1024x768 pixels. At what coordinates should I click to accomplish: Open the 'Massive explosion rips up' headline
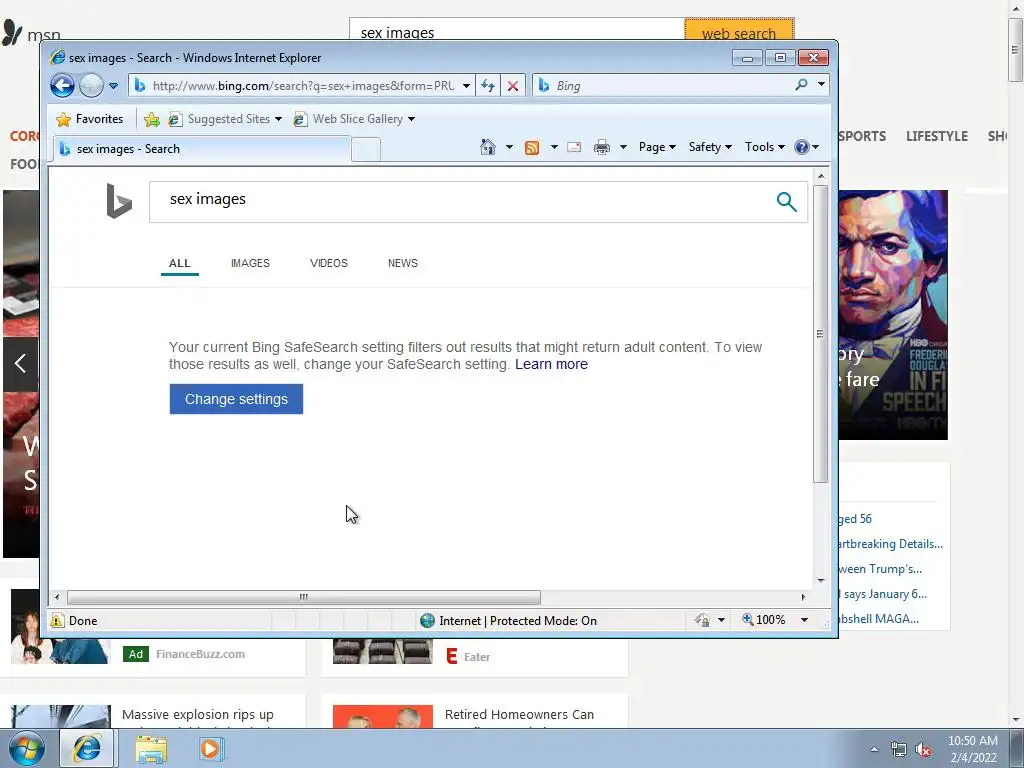click(198, 714)
